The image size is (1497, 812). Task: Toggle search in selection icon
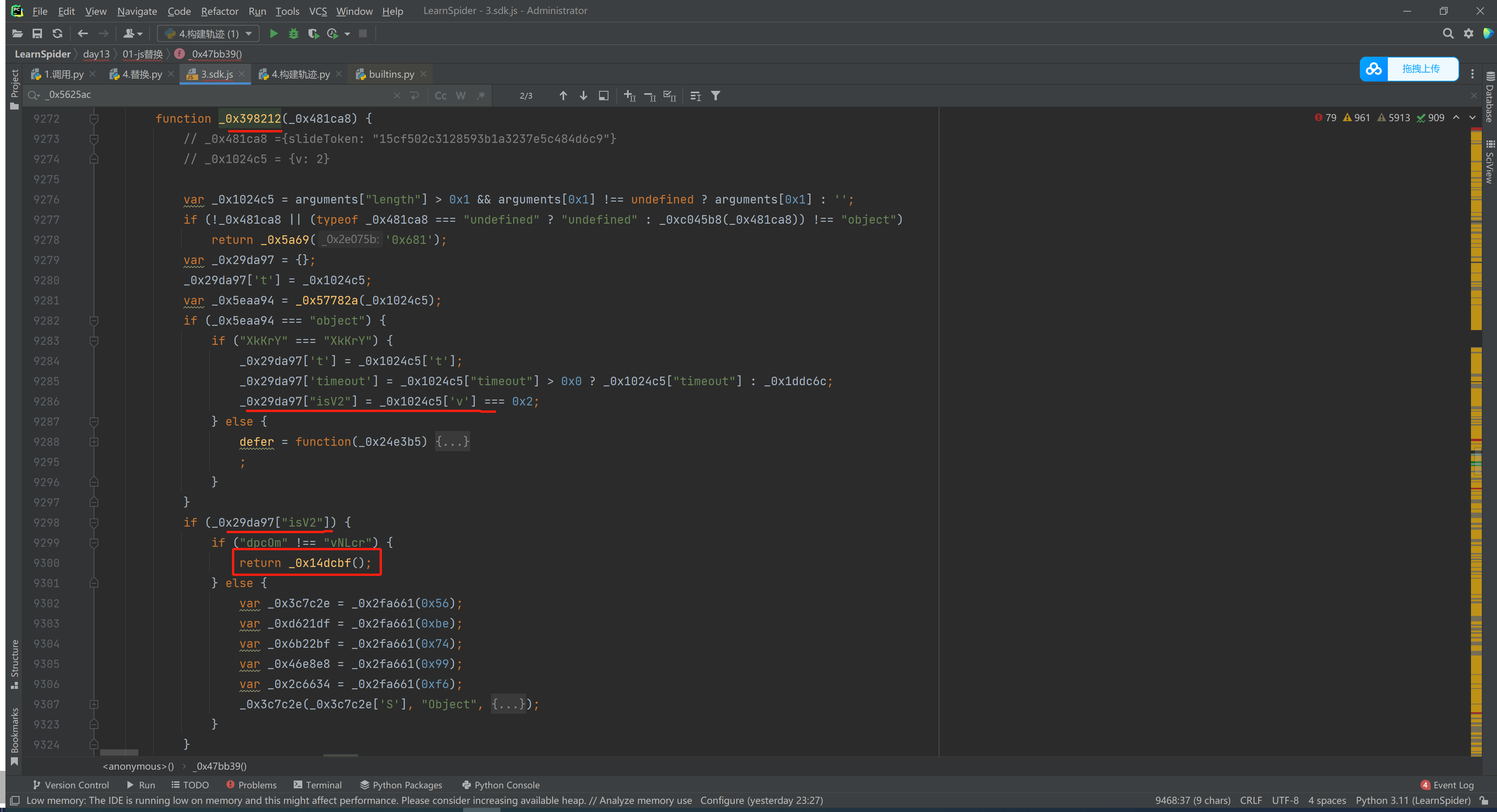pyautogui.click(x=604, y=95)
